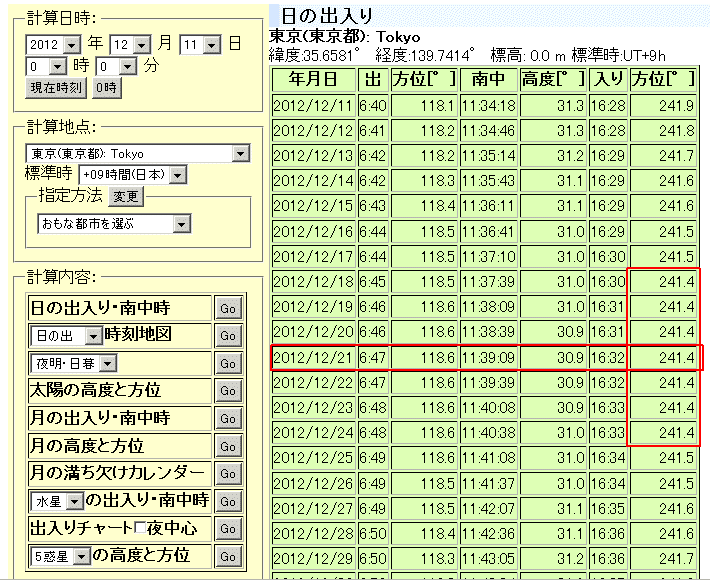710x580 pixels.
Task: Click the 入り column header
Action: [608, 79]
